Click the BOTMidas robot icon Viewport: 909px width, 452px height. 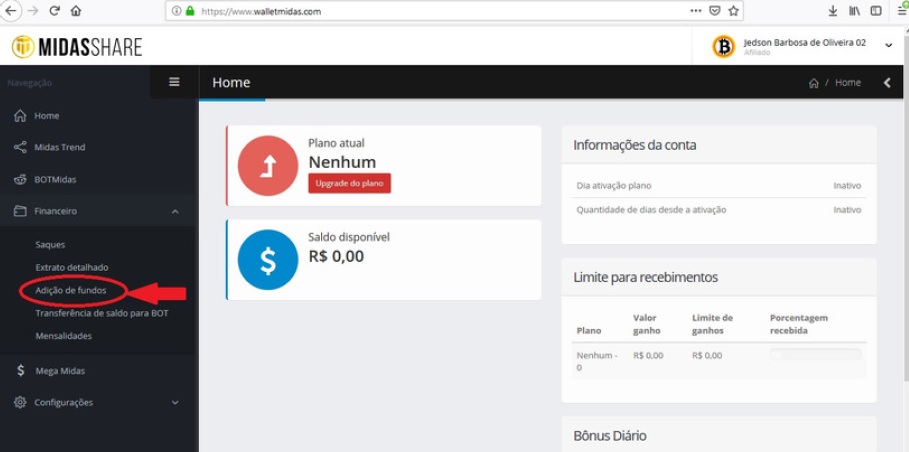(x=20, y=180)
